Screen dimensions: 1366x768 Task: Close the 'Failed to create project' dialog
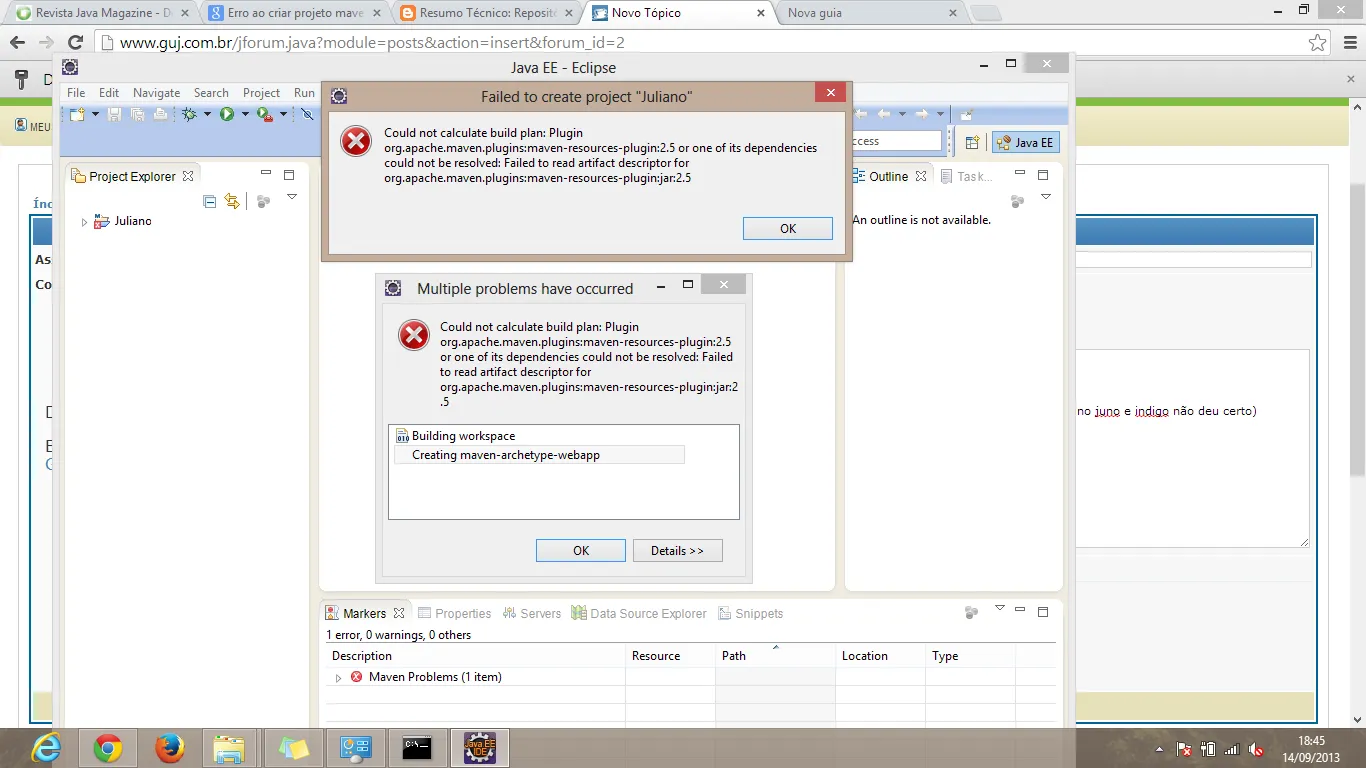click(x=830, y=93)
